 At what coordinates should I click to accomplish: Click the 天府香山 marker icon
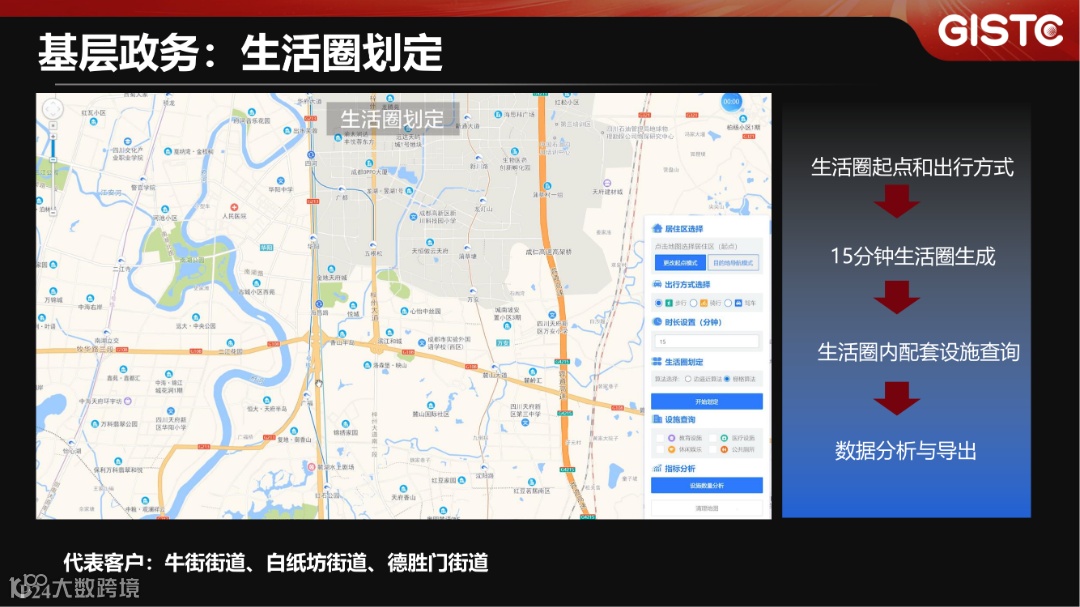point(404,488)
